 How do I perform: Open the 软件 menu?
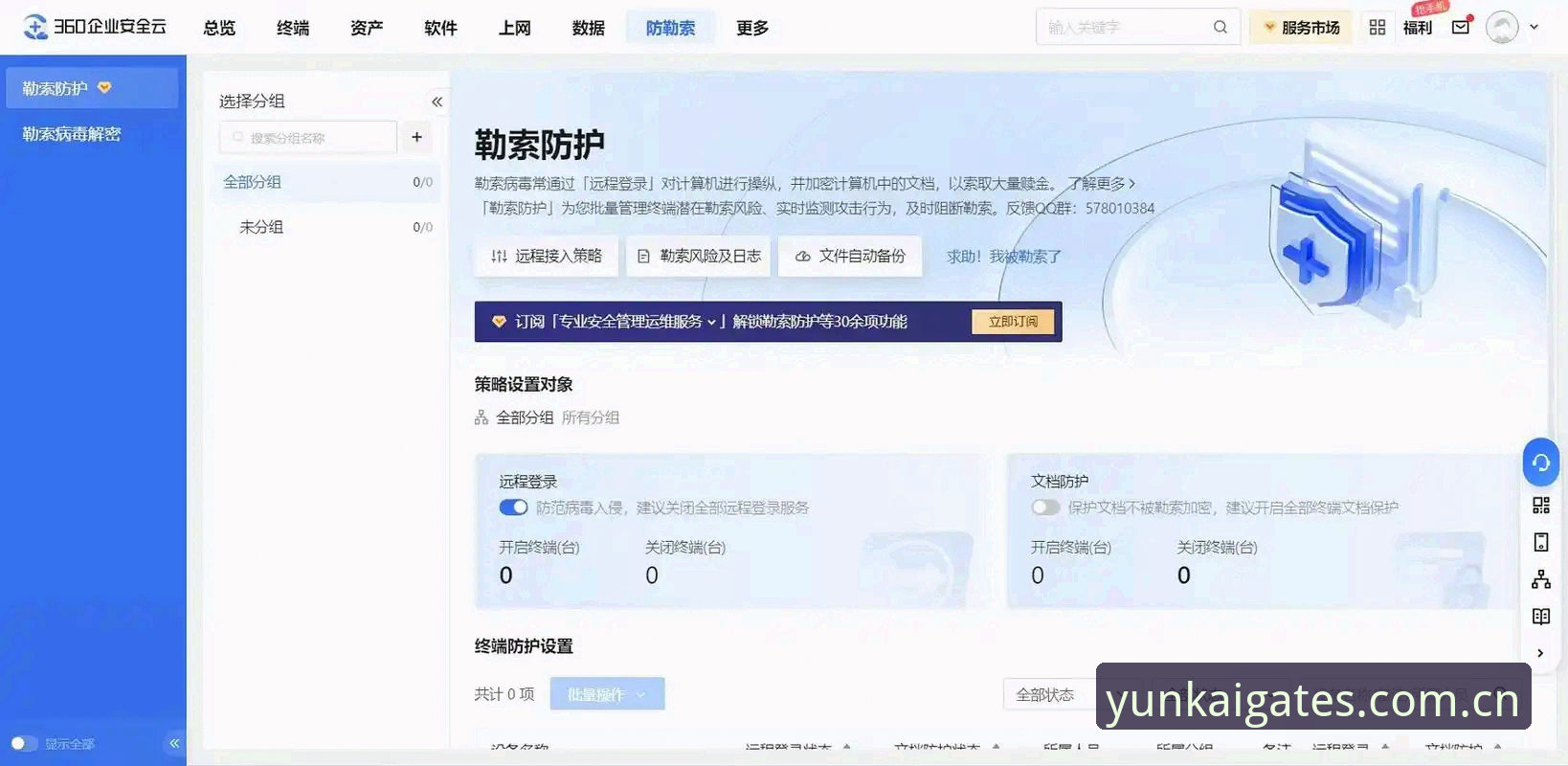point(440,28)
